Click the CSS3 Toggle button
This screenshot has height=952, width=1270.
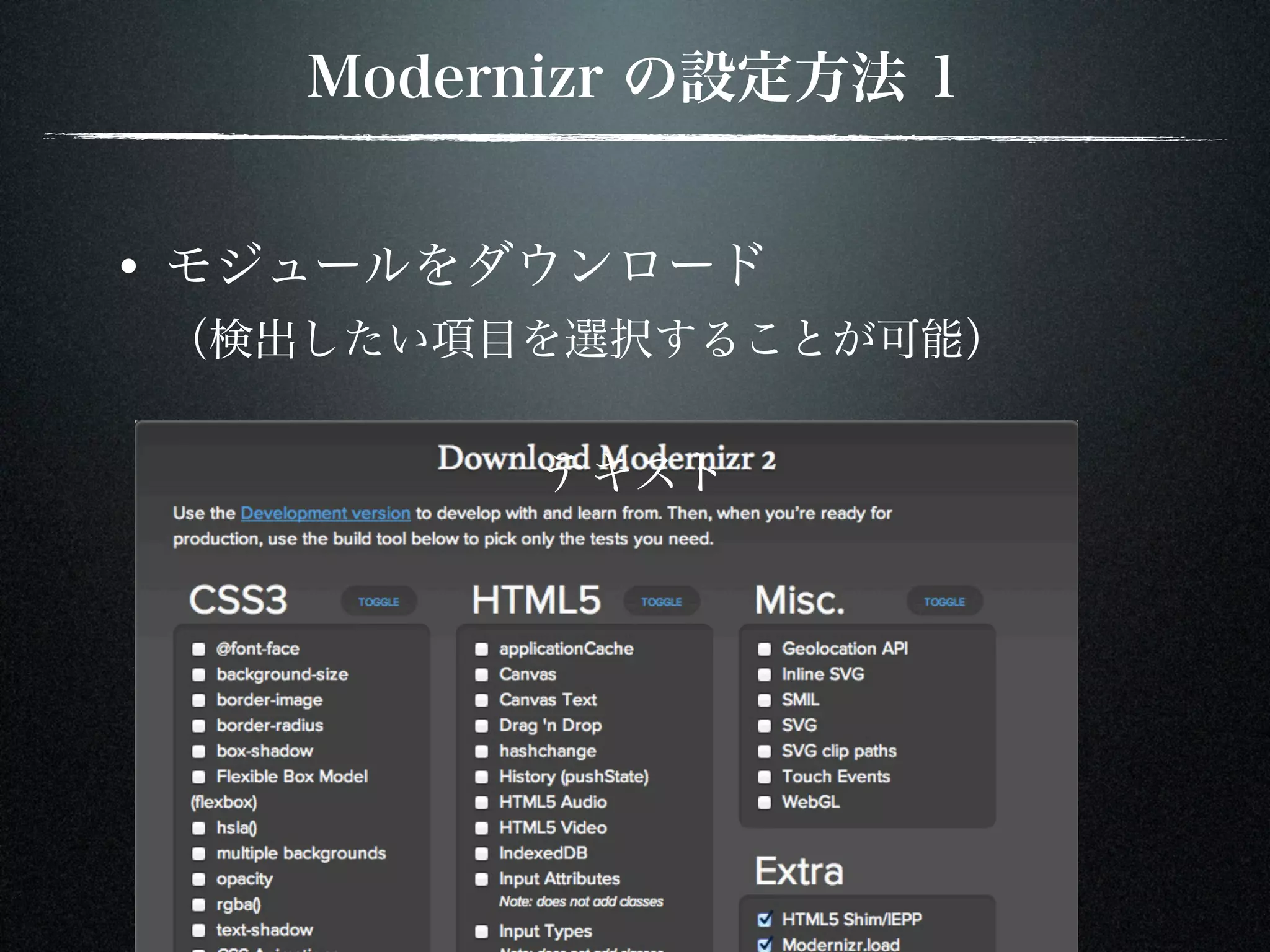coord(378,602)
